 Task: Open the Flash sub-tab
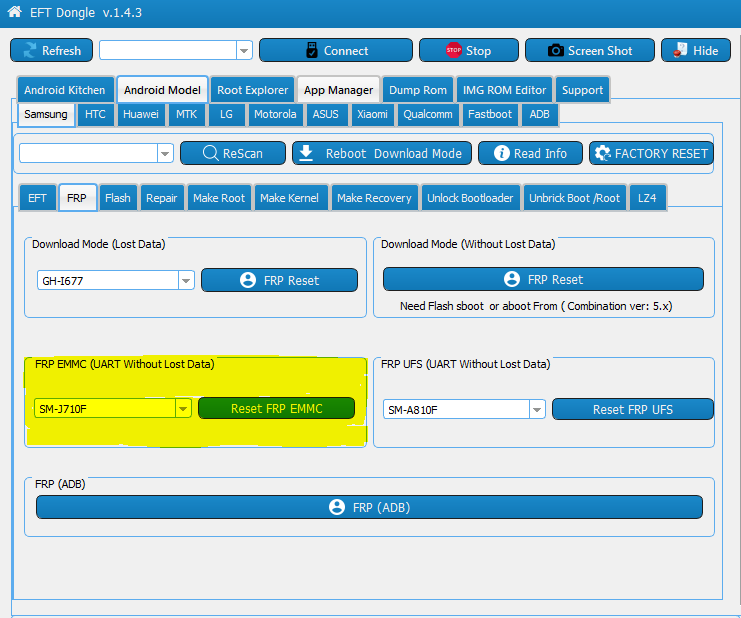pyautogui.click(x=118, y=198)
